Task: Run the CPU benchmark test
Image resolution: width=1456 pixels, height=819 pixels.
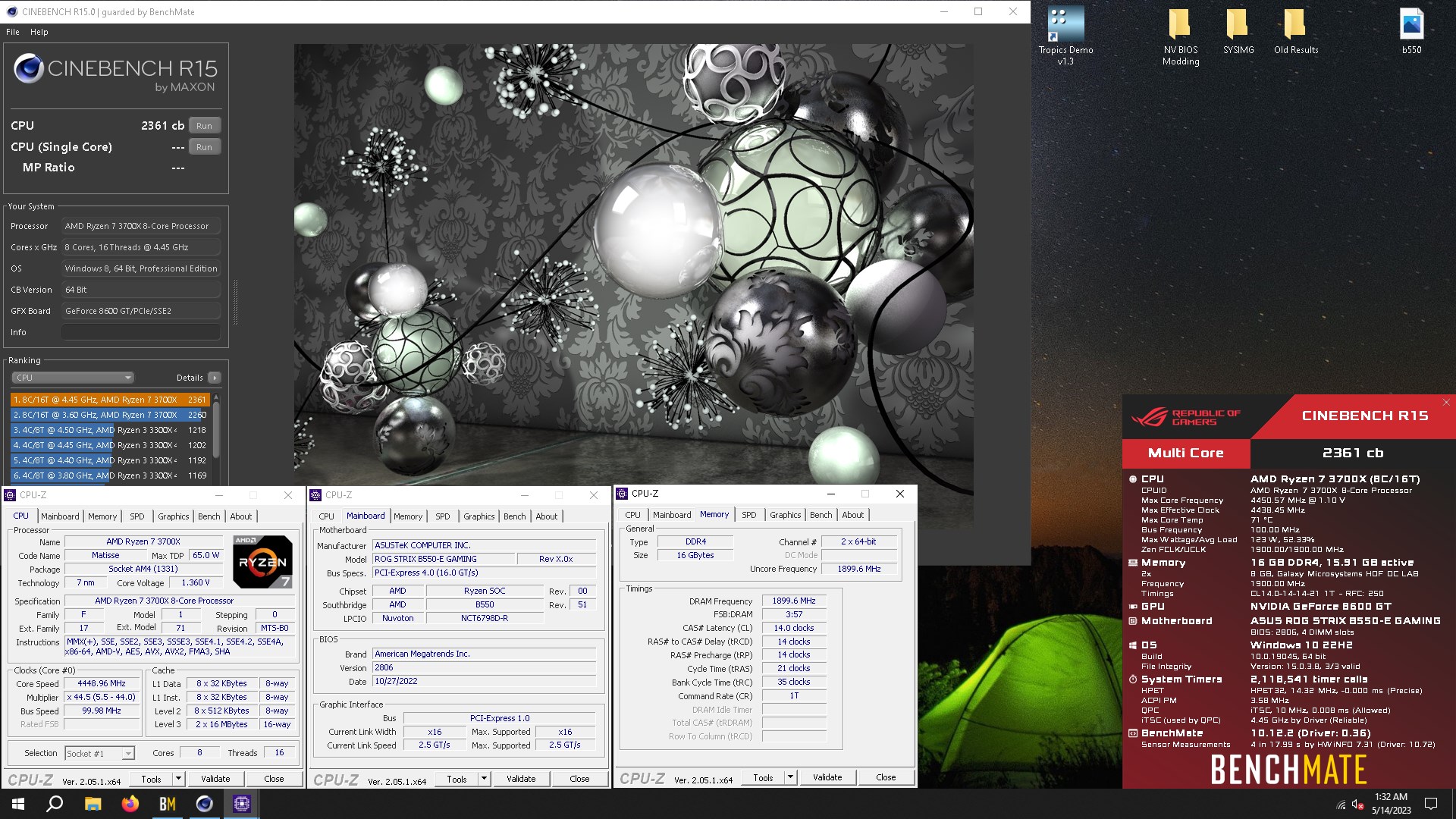Action: tap(204, 126)
